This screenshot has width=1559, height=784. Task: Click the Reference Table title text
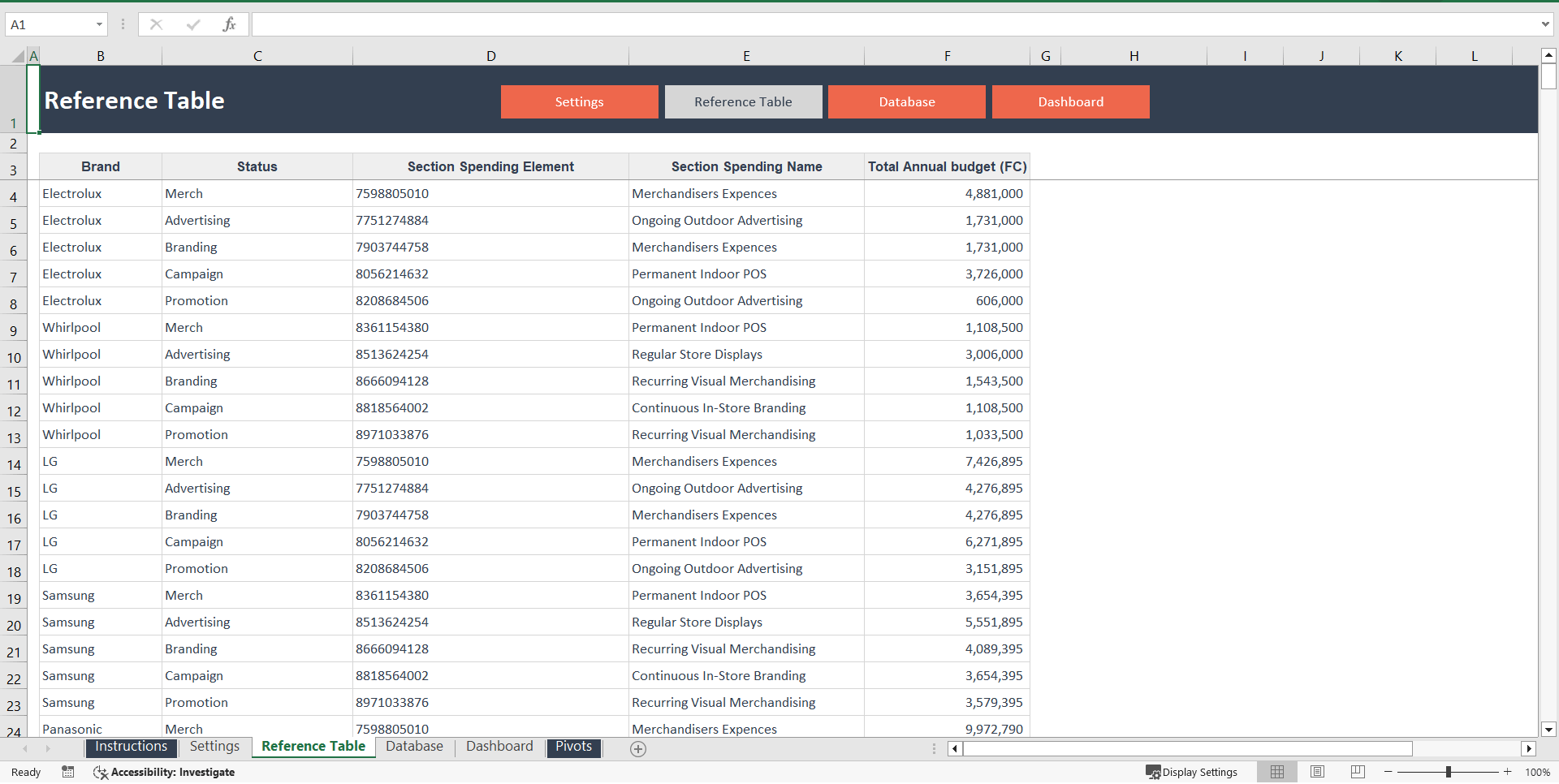pos(134,101)
